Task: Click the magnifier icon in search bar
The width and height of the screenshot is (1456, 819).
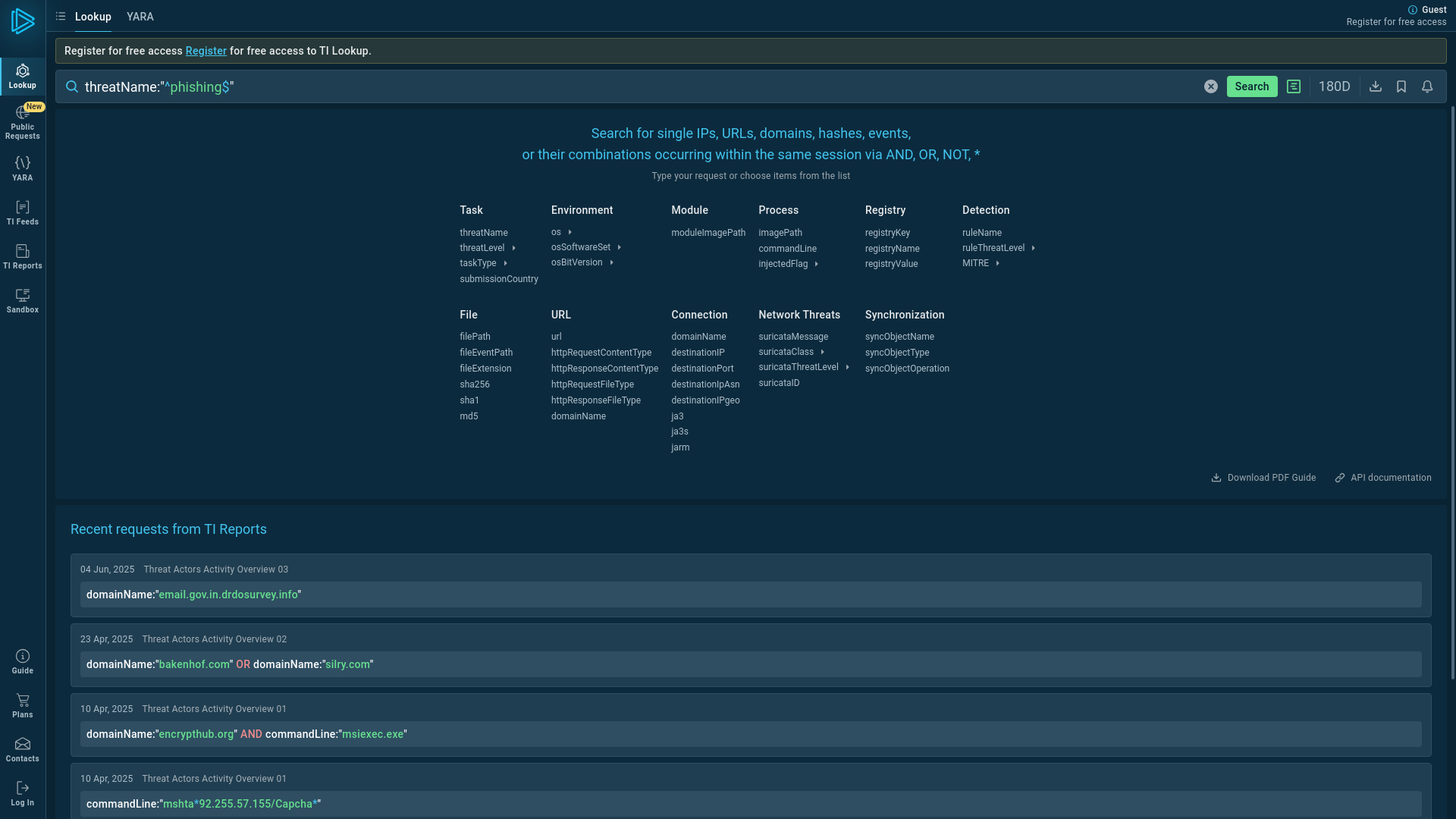Action: point(72,86)
